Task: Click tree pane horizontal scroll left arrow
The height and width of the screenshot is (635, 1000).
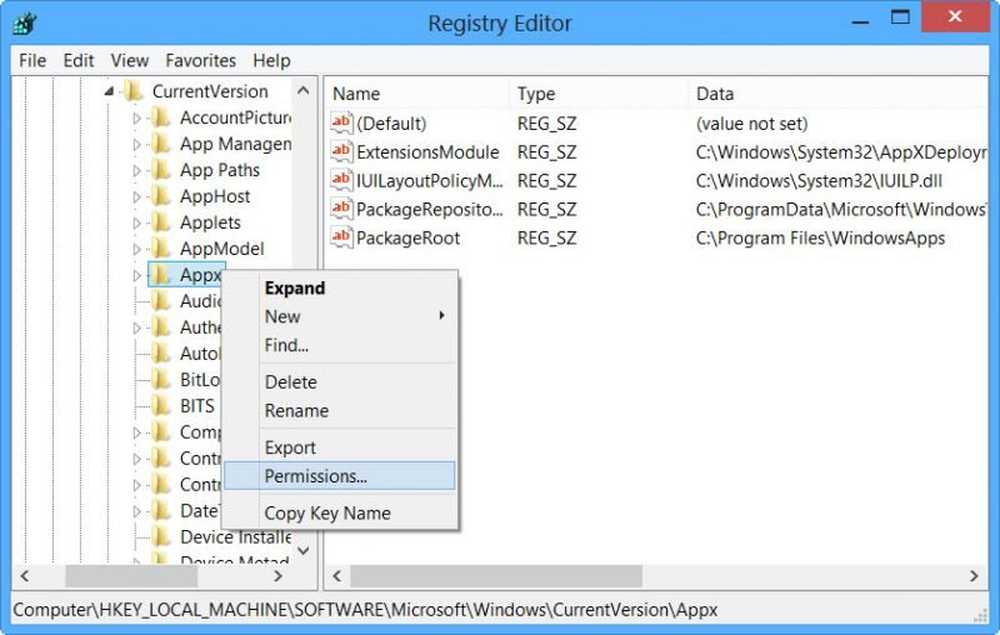Action: click(x=25, y=576)
